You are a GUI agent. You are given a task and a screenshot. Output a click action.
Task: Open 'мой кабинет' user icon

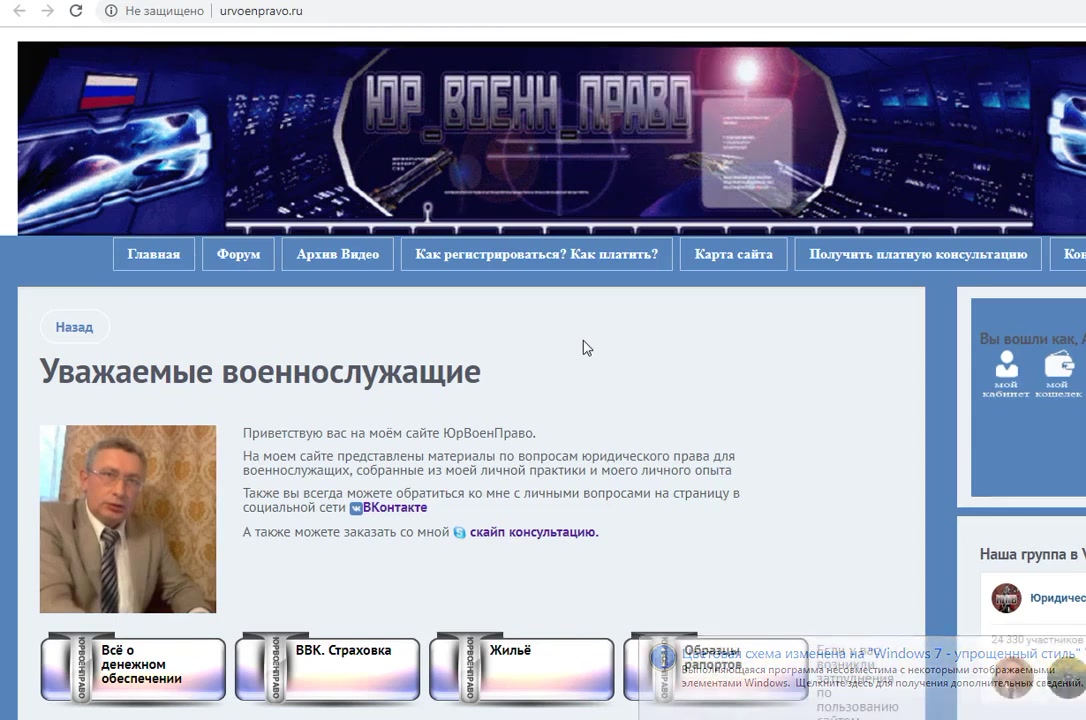(1006, 374)
